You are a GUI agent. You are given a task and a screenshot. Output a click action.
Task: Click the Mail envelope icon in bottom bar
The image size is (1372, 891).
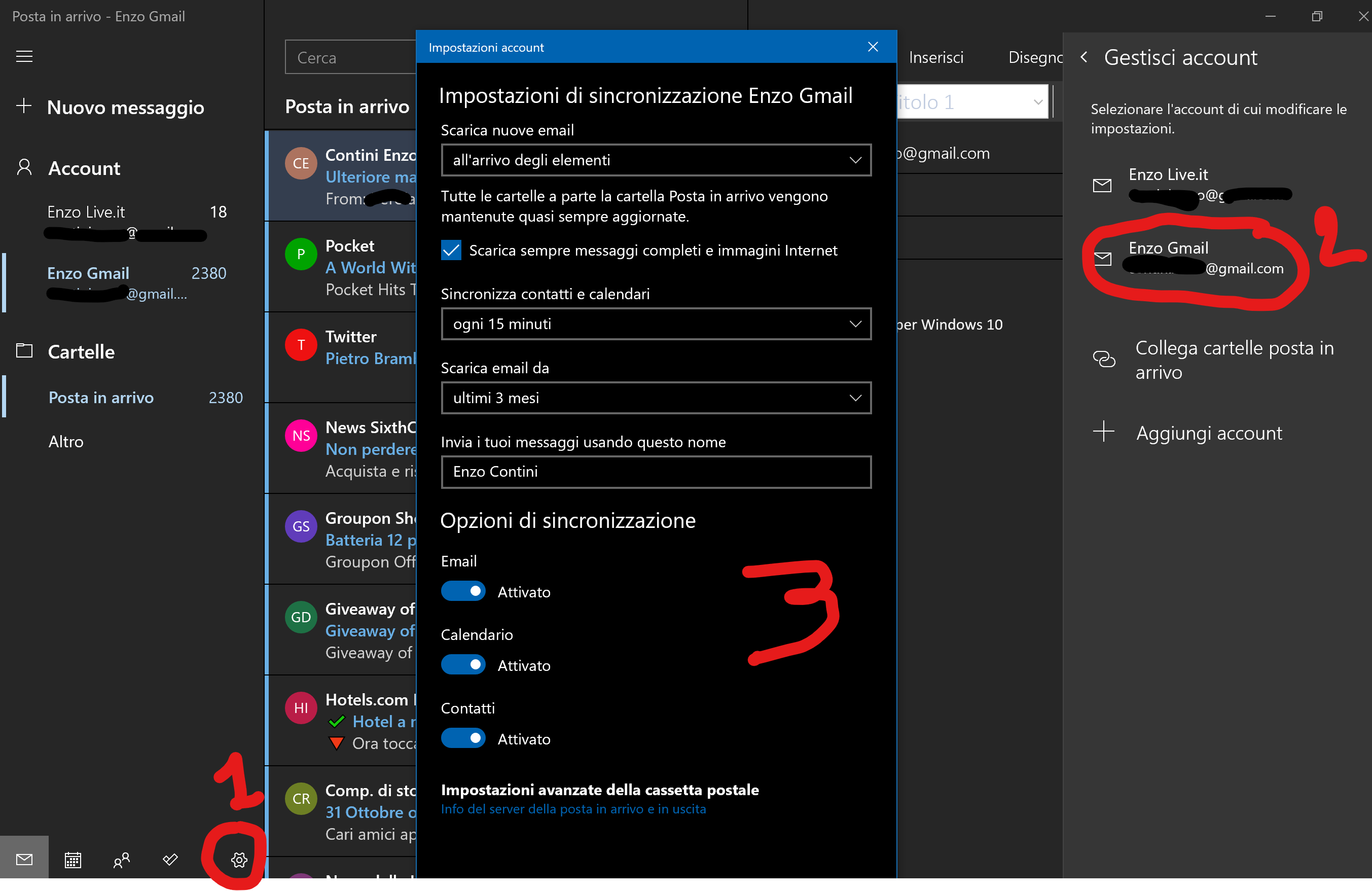pyautogui.click(x=24, y=860)
